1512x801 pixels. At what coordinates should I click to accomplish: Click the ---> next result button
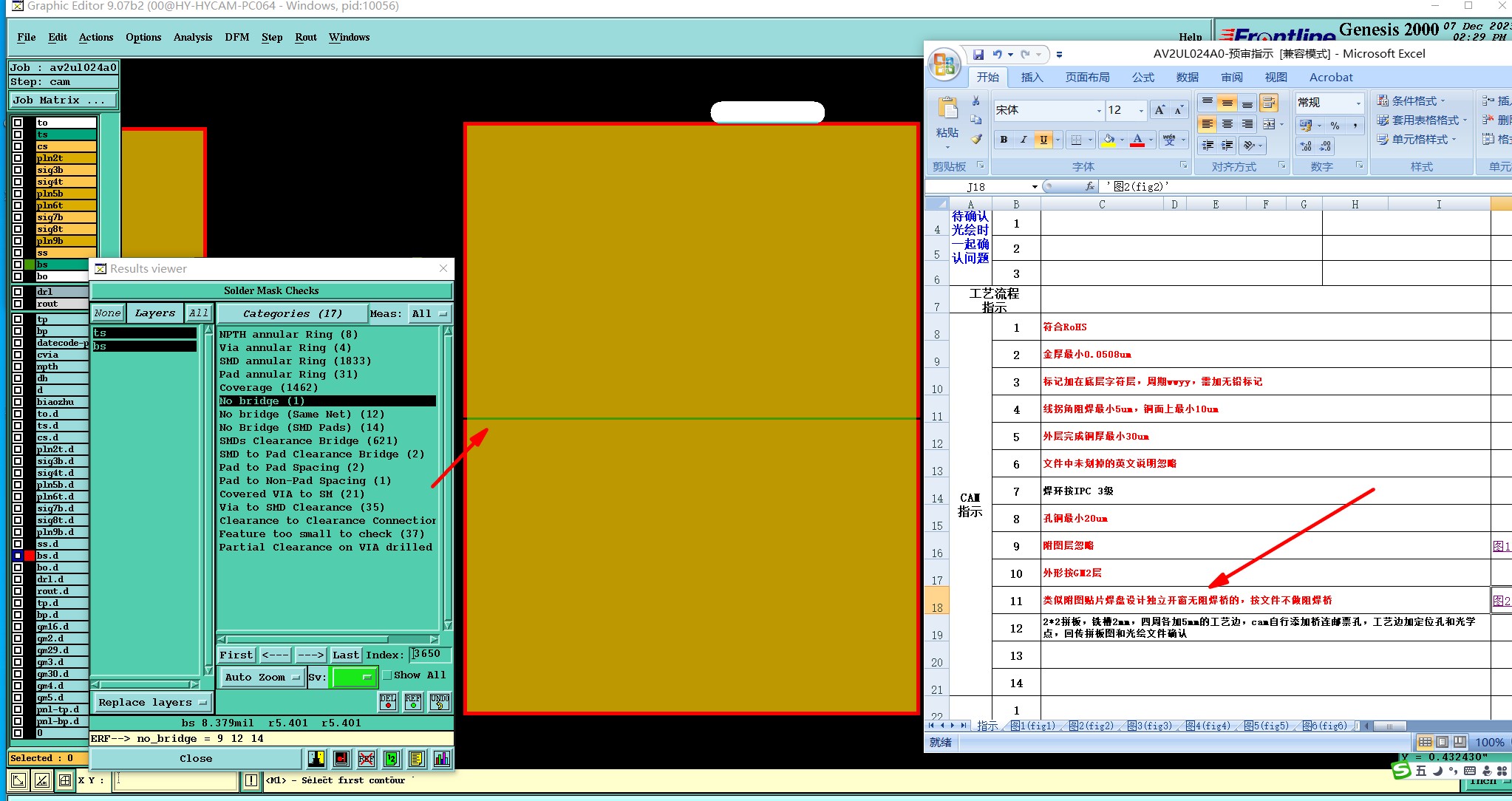pos(310,655)
